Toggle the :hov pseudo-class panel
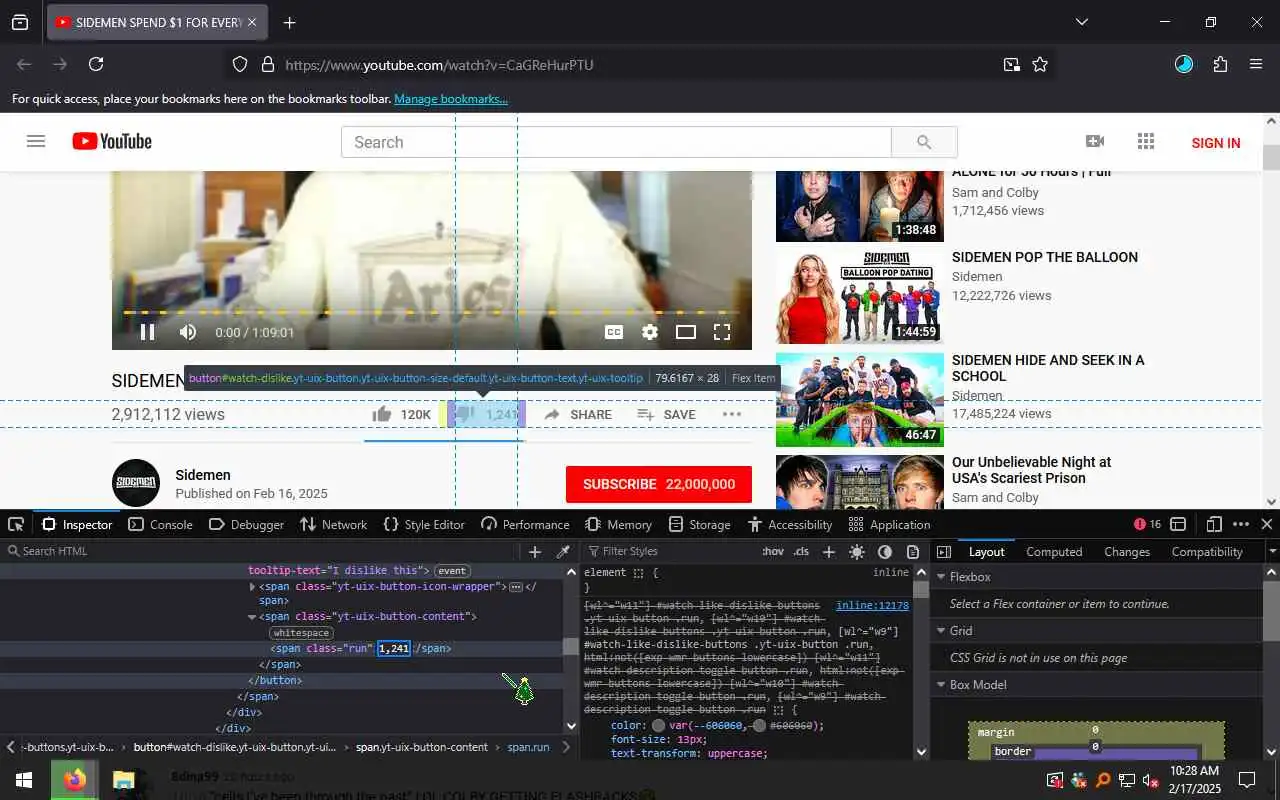 click(x=773, y=551)
